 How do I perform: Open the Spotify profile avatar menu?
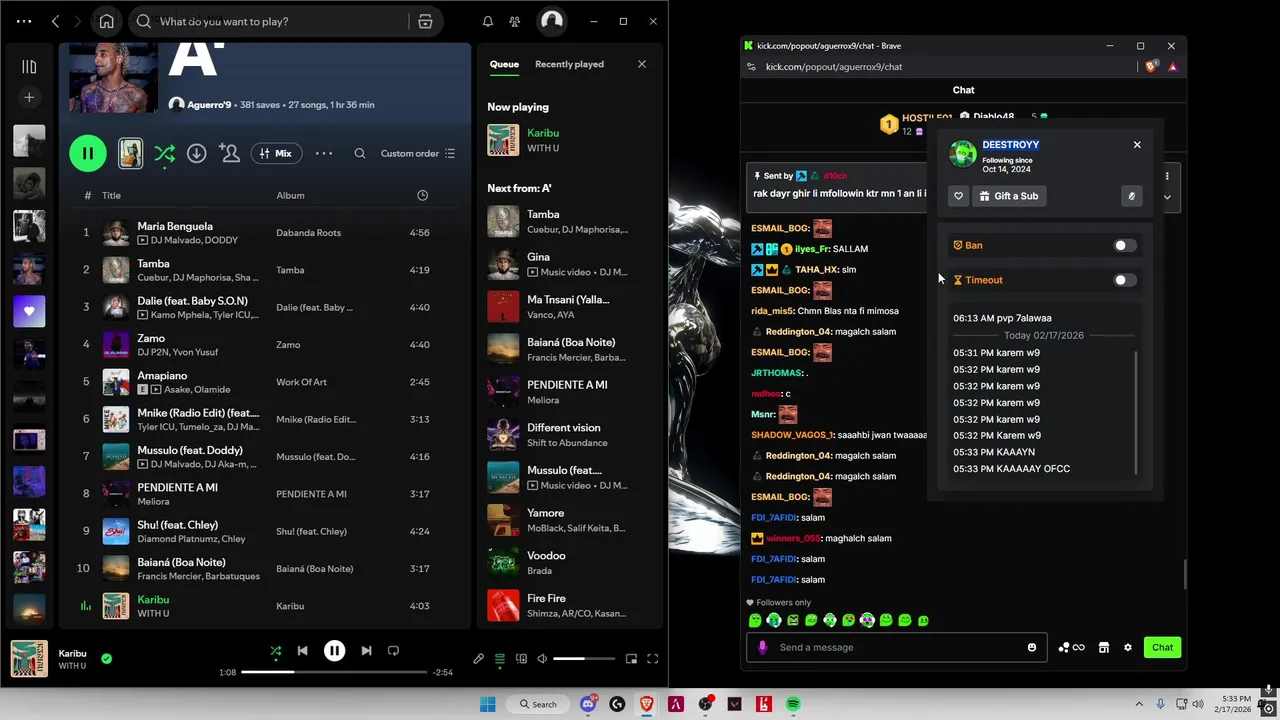tap(551, 21)
